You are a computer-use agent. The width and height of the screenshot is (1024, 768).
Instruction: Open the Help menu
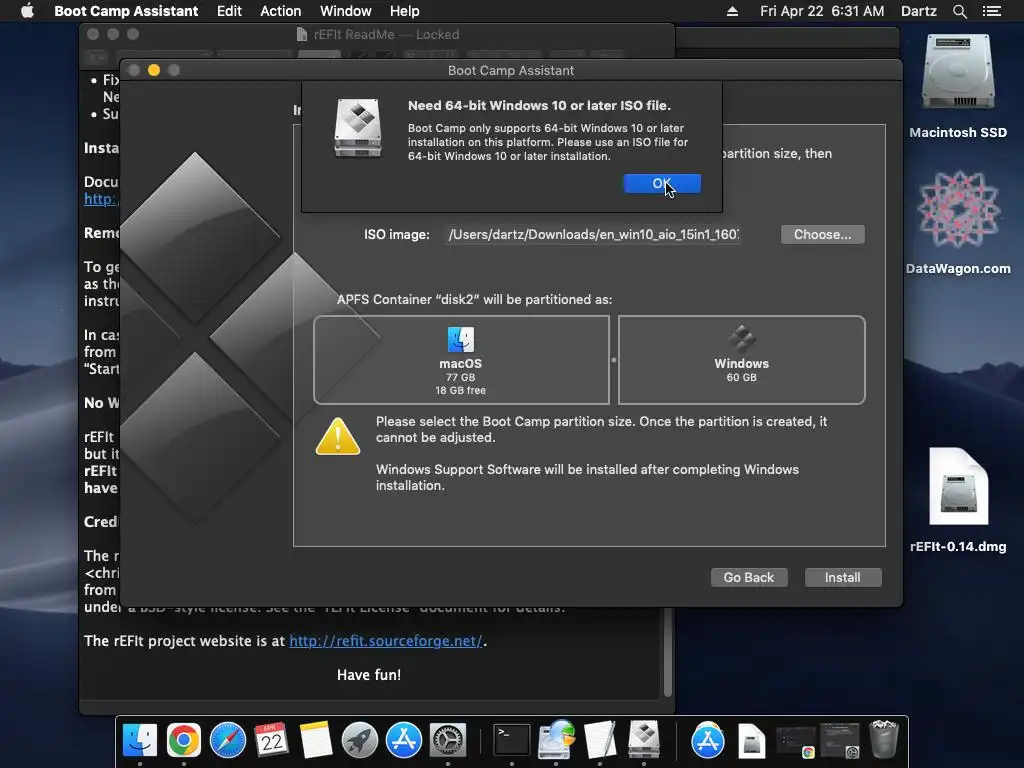point(405,11)
